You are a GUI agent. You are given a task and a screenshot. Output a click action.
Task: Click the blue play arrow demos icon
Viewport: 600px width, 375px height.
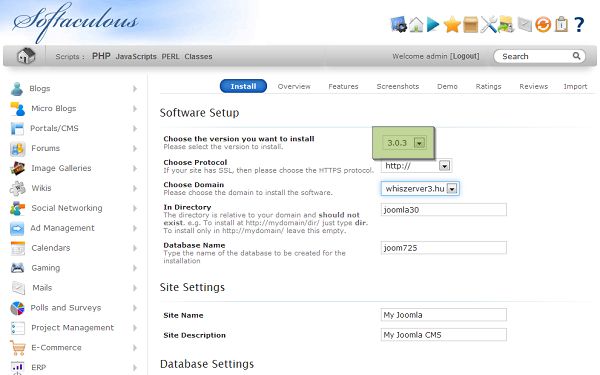433,24
